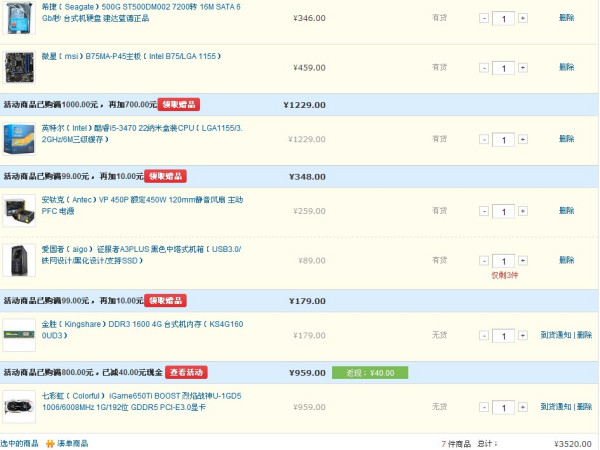Viewport: 600px width, 450px height.
Task: Click quantity field for Antec VP 450P
Action: pos(503,212)
